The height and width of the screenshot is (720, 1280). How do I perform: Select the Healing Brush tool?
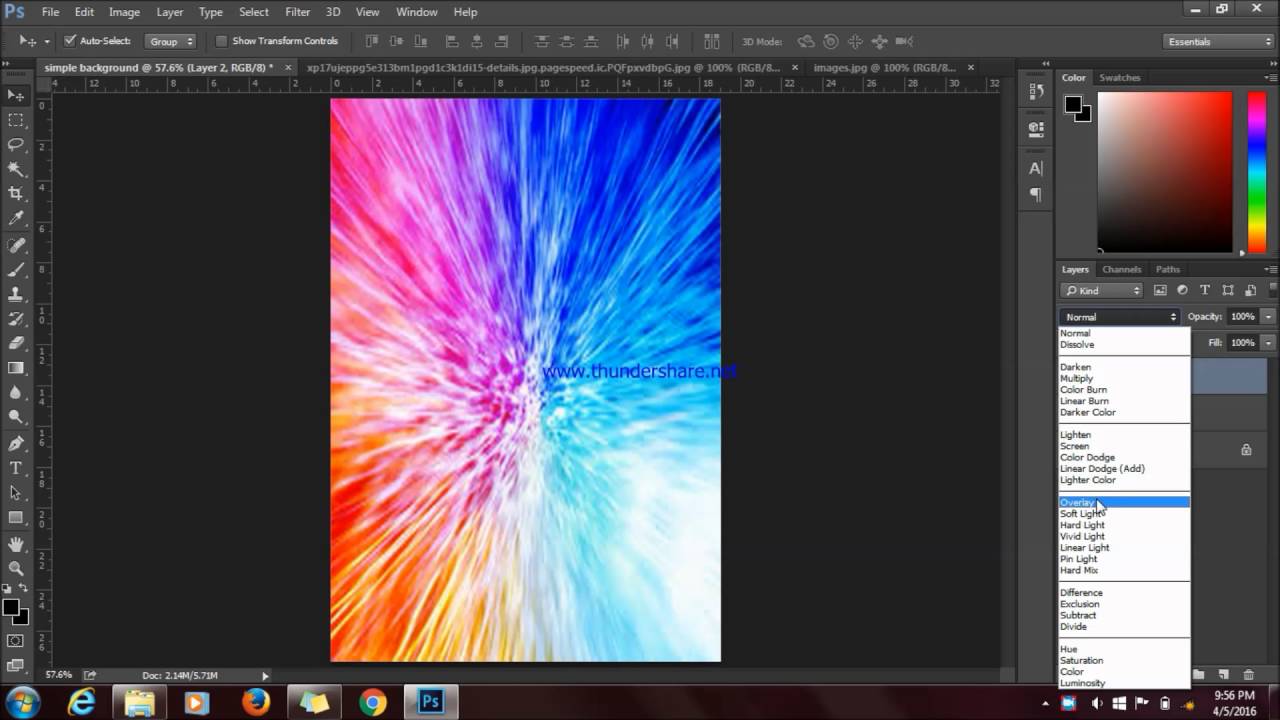16,245
